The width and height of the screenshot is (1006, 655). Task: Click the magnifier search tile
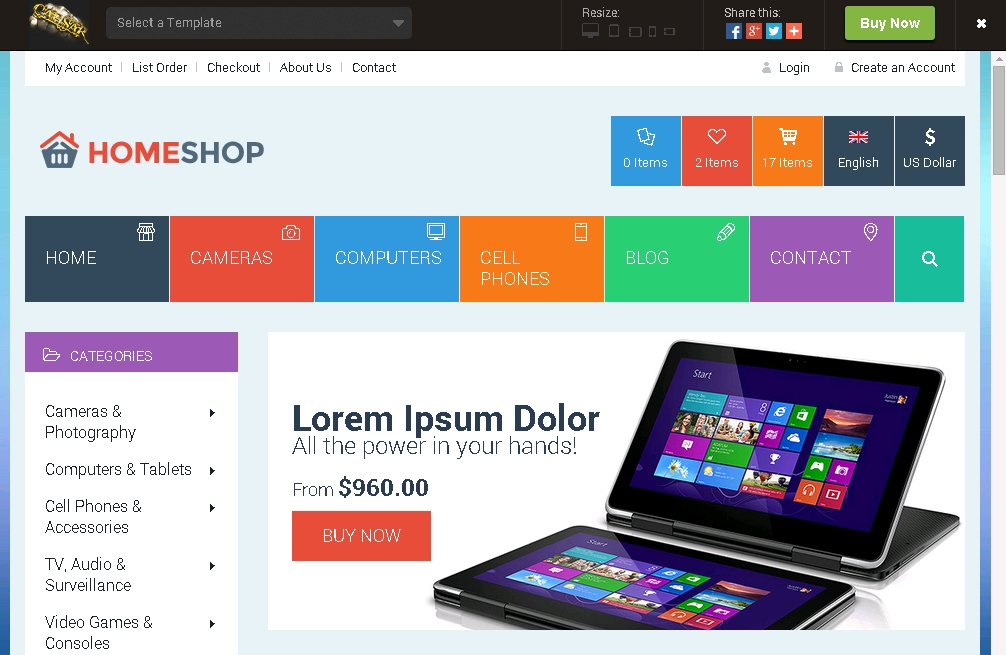pyautogui.click(x=929, y=259)
